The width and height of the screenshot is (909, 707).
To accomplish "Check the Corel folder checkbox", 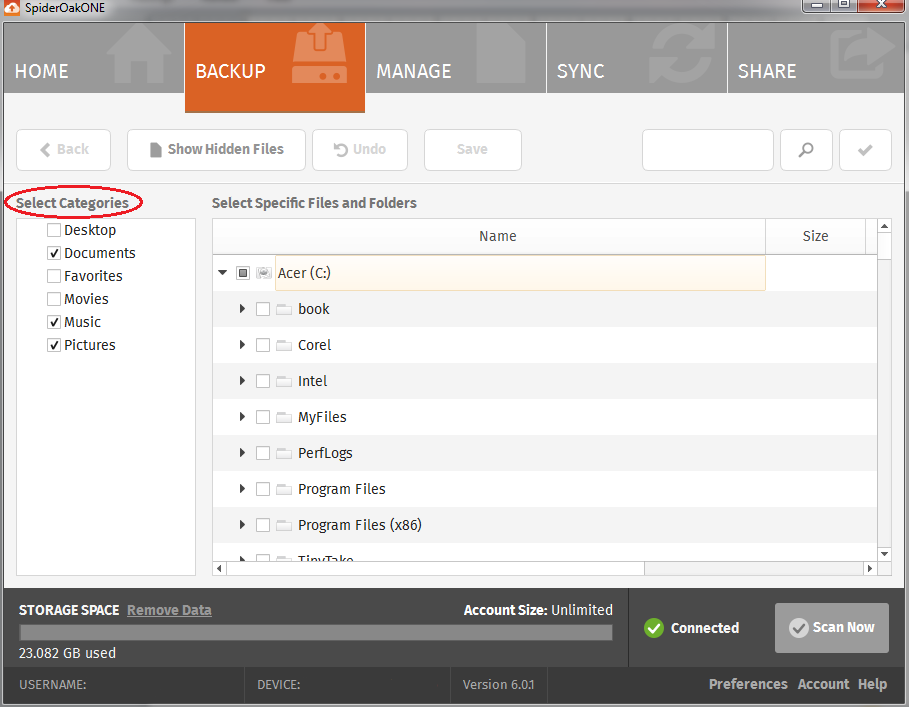I will [x=263, y=345].
